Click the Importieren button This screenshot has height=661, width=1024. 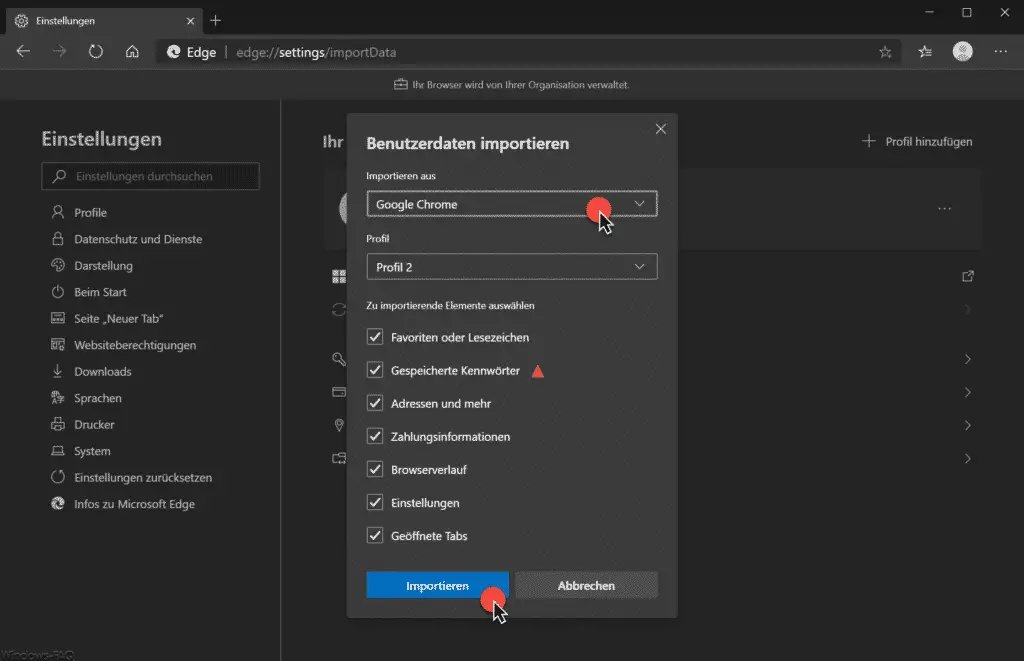[x=438, y=585]
